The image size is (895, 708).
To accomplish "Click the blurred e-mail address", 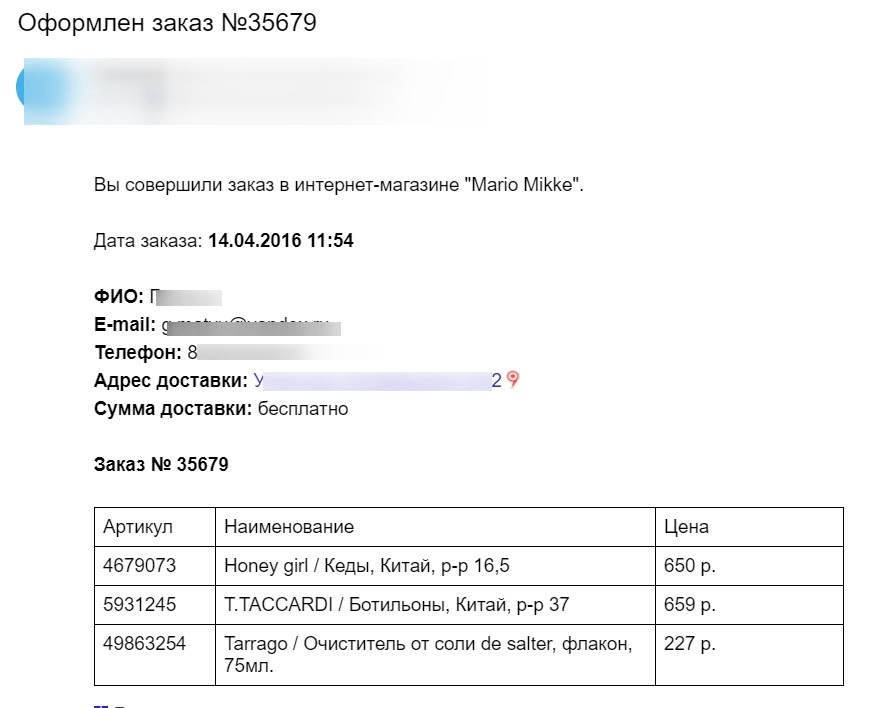I will click(251, 325).
